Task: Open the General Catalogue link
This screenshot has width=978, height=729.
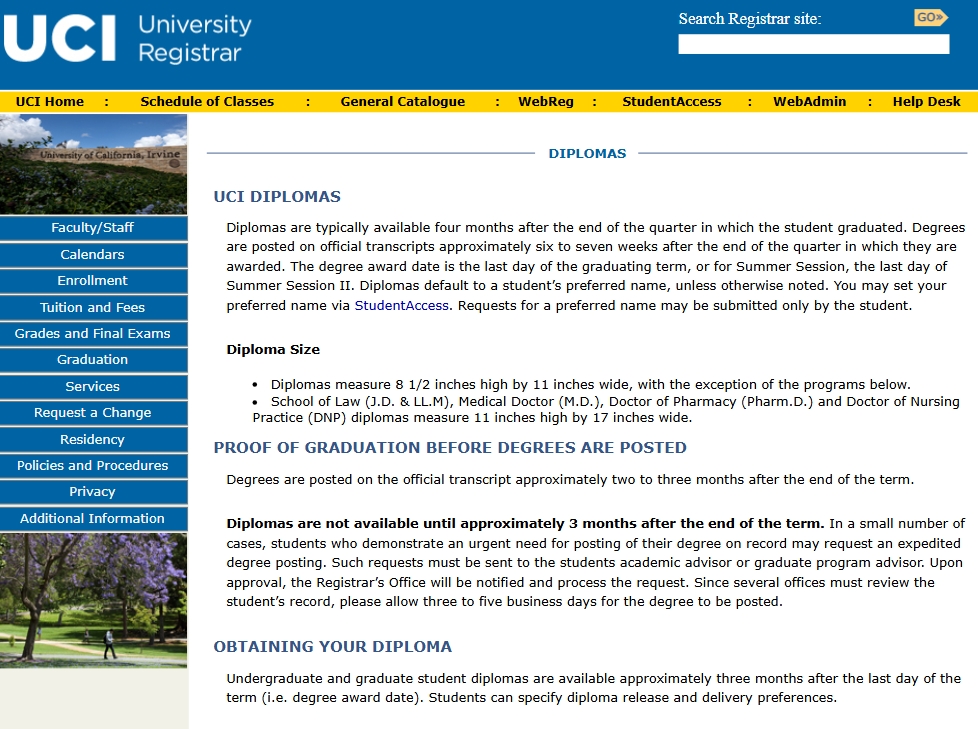Action: pos(402,102)
